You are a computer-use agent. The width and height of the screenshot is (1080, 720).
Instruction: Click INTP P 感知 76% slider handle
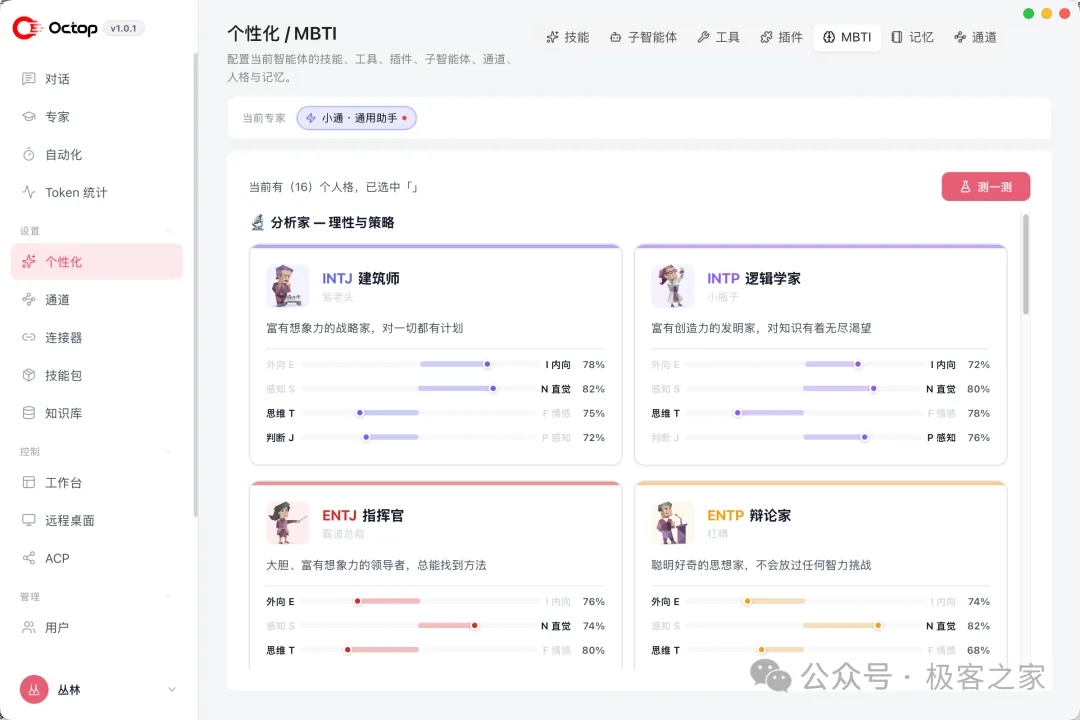(x=864, y=438)
